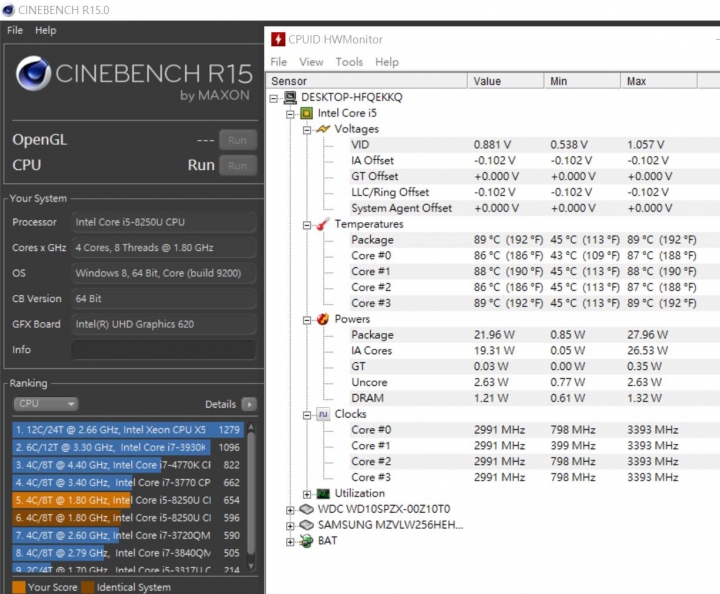Screen dimensions: 720x594
Task: Click the Utilization graph icon
Action: coord(323,493)
